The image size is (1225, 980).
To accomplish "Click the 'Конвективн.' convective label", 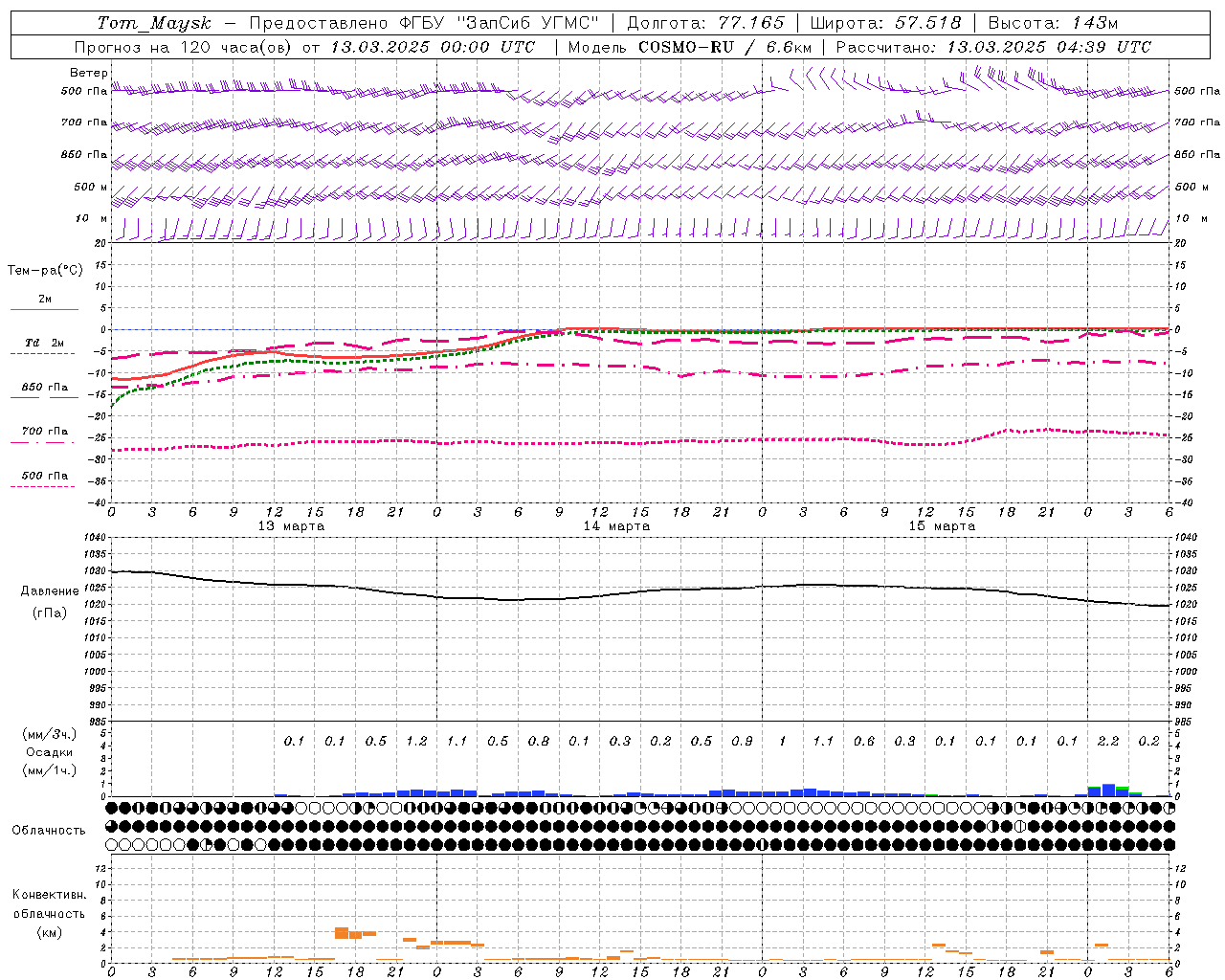I will click(49, 895).
